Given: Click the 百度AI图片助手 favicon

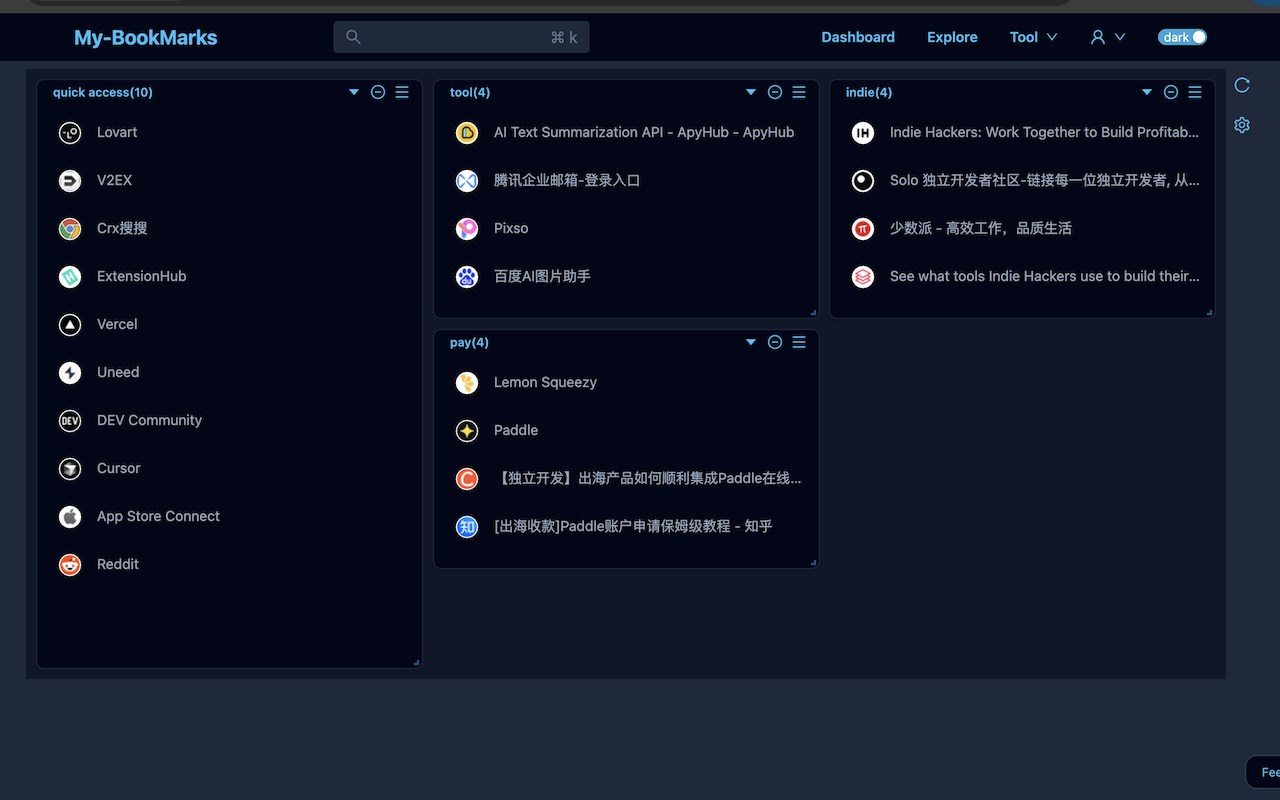Looking at the screenshot, I should click(467, 276).
